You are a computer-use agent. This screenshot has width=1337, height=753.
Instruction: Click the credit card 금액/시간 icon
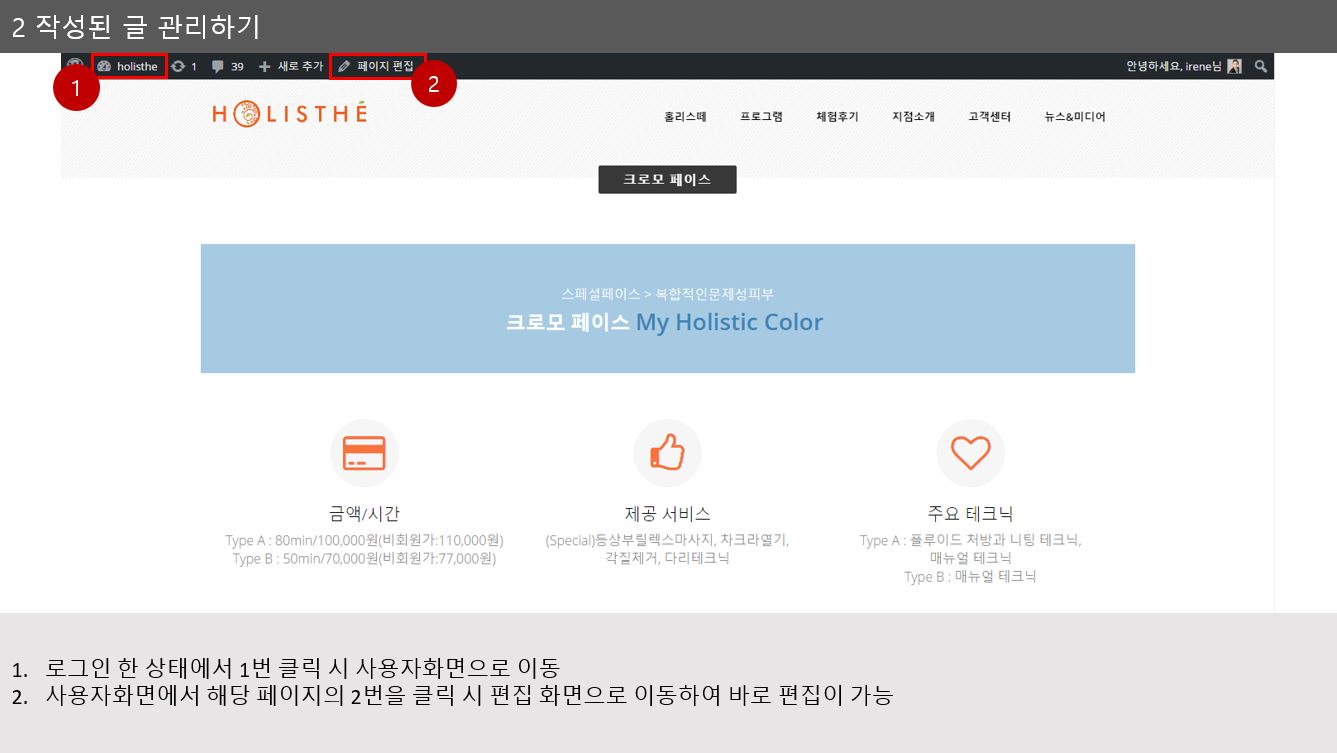364,453
